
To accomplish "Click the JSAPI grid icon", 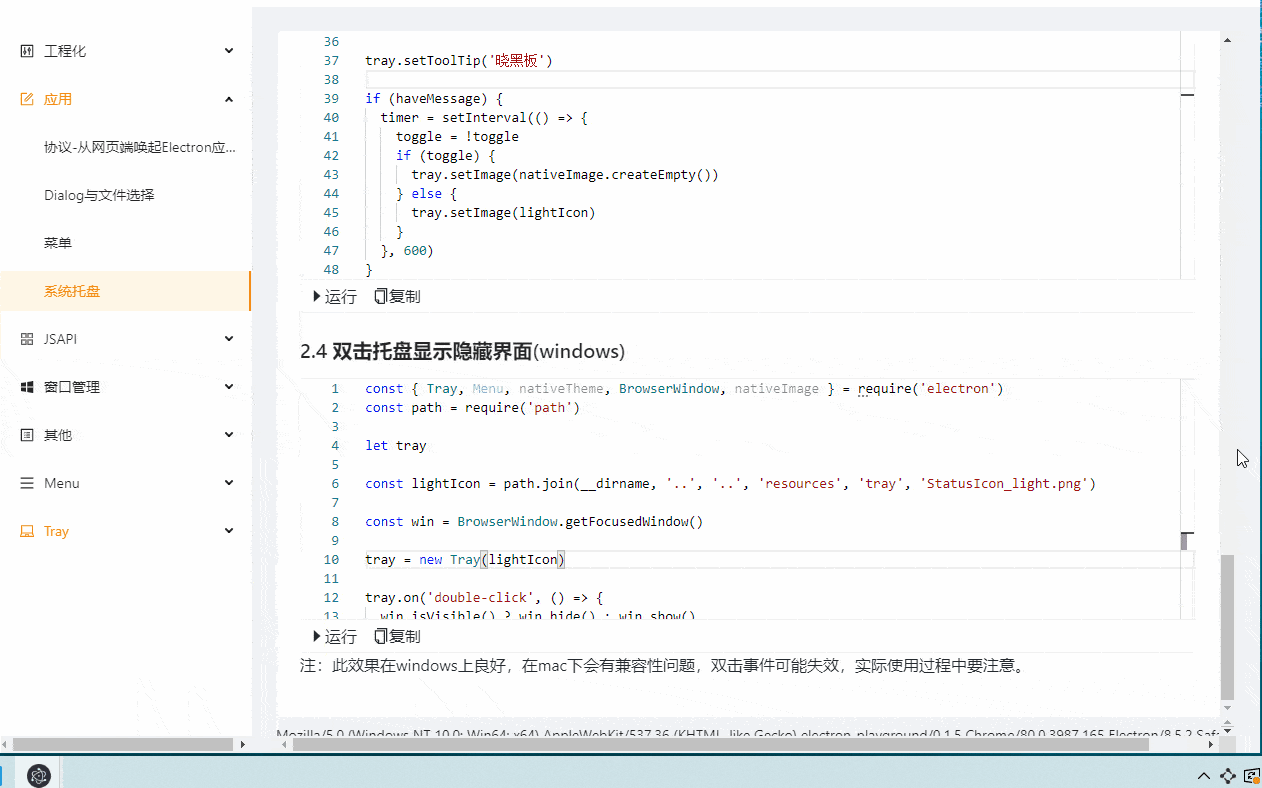I will click(x=27, y=339).
